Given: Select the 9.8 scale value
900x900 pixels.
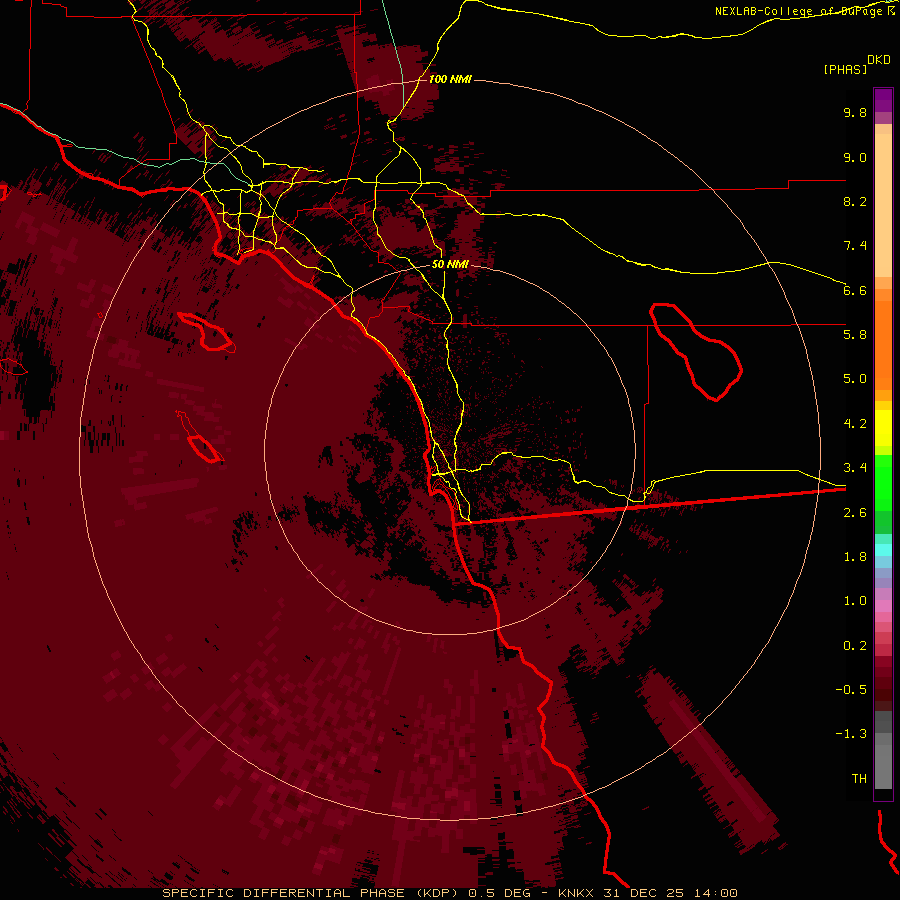Looking at the screenshot, I should click(x=855, y=112).
